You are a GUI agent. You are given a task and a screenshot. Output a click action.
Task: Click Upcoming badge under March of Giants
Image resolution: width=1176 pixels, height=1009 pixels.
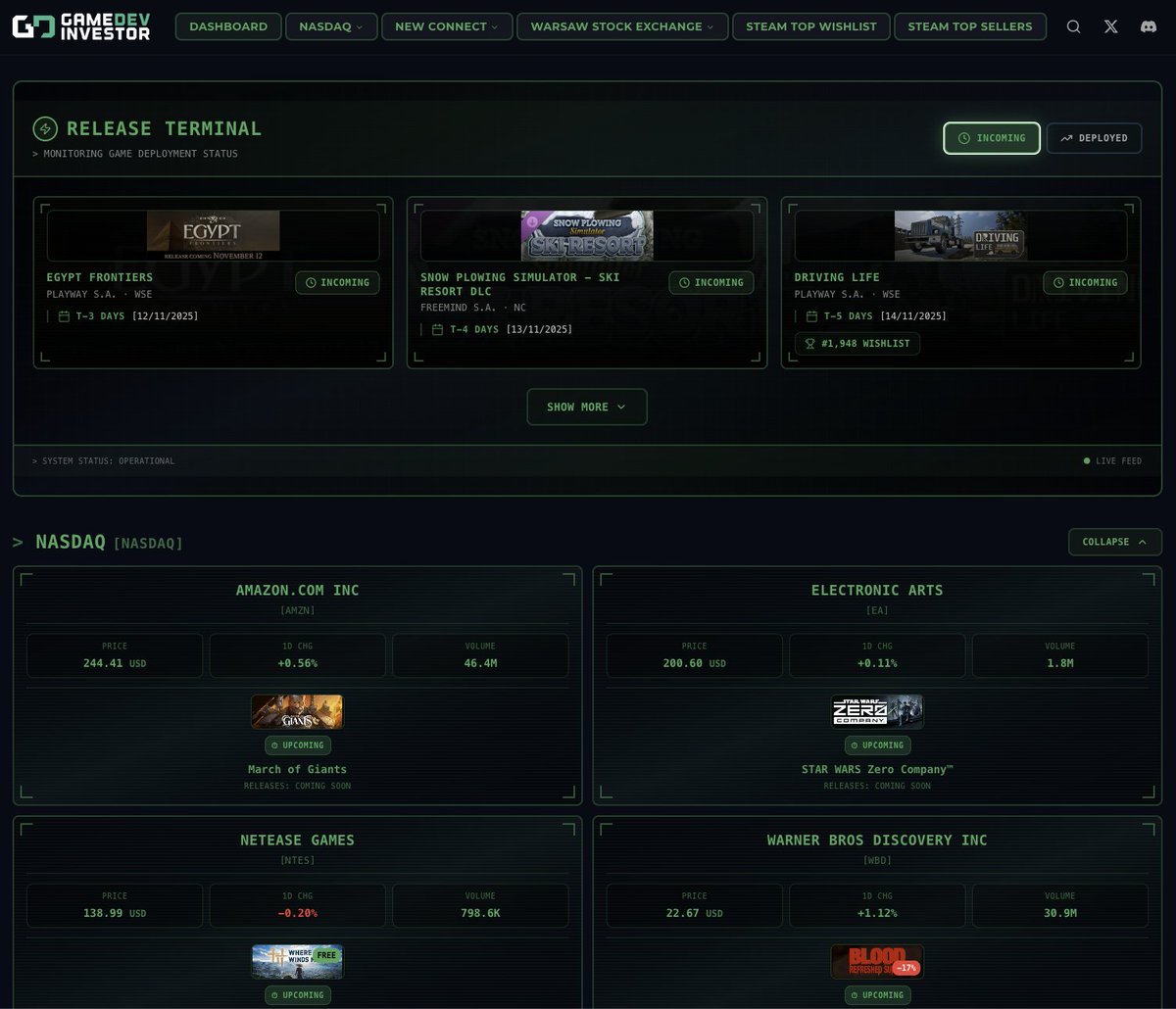297,745
